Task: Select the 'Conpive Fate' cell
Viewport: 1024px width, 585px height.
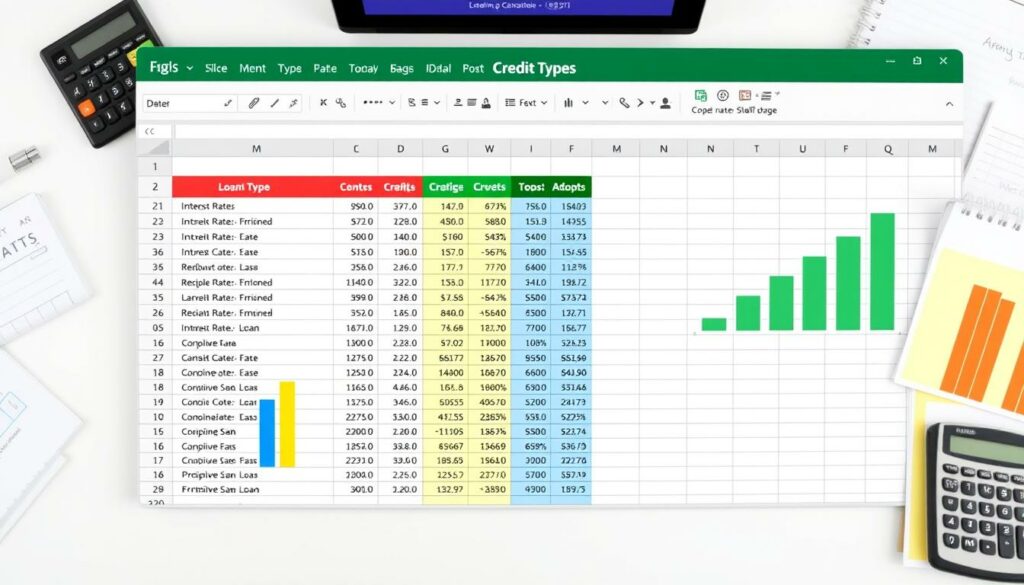Action: tap(253, 343)
